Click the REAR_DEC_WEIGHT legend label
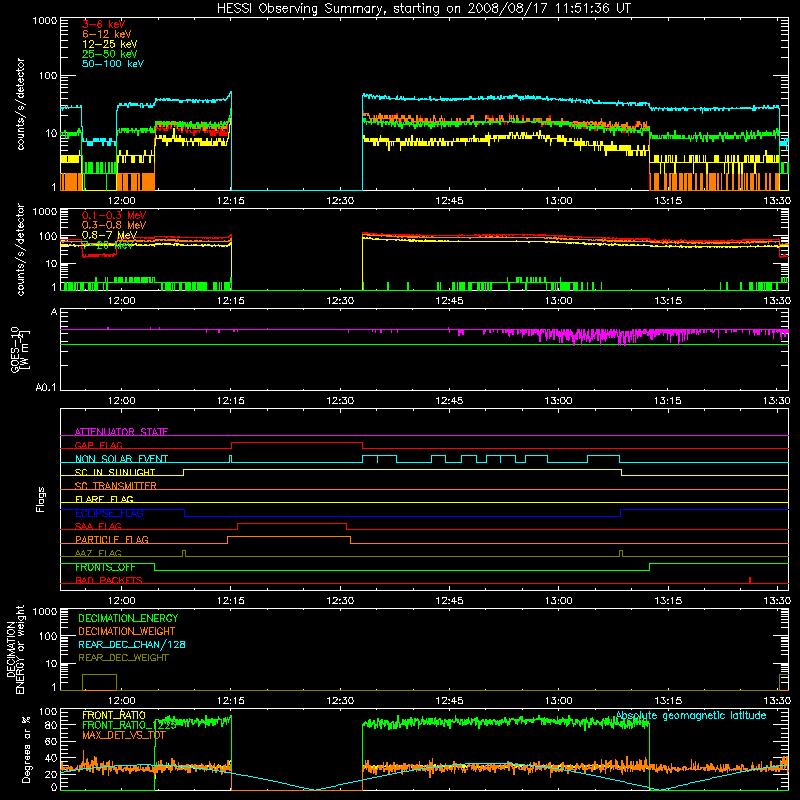 click(x=123, y=658)
